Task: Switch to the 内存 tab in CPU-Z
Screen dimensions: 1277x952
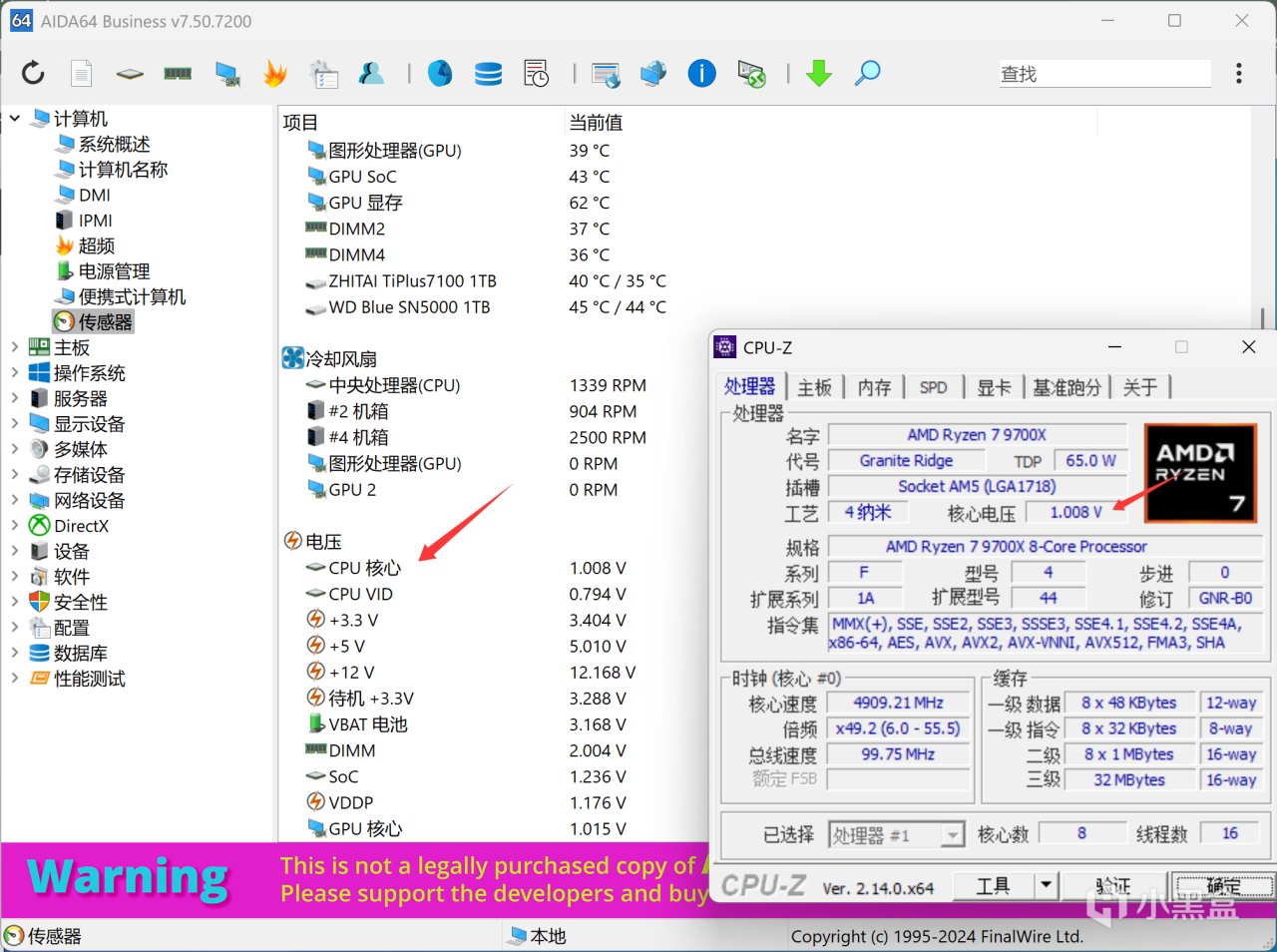Action: click(875, 387)
